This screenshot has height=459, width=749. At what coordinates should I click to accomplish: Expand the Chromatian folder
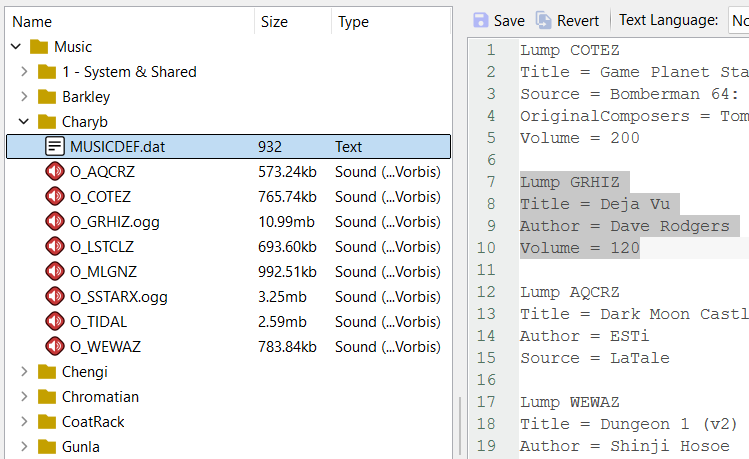pyautogui.click(x=24, y=396)
